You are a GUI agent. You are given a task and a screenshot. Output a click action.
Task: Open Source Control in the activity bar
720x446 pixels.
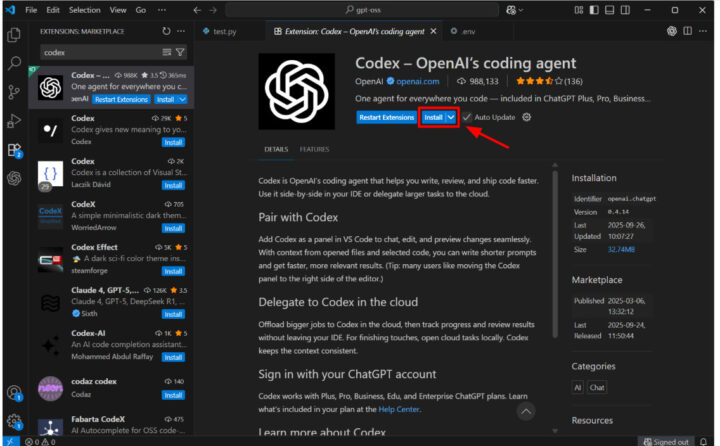click(x=14, y=92)
